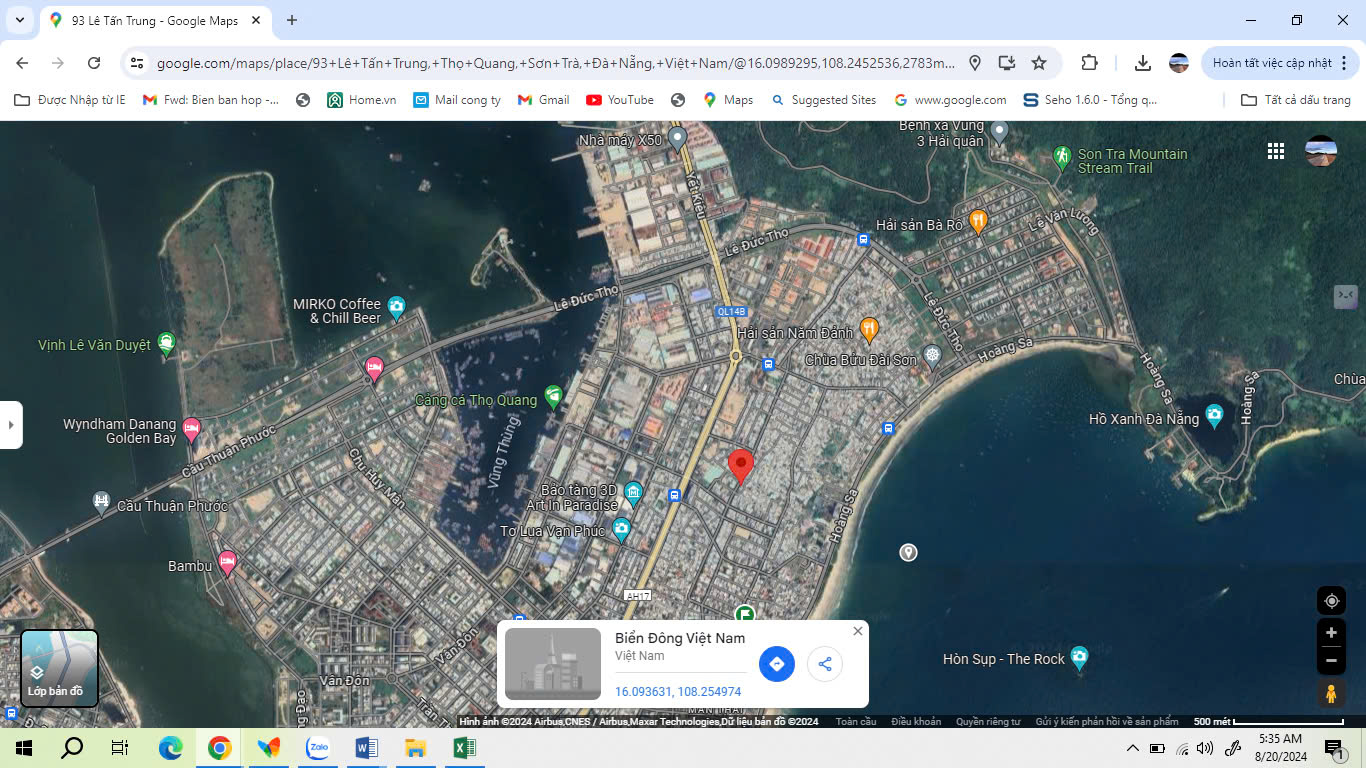Close the Biển Đông Việt Nam info card
1366x768 pixels.
pyautogui.click(x=857, y=631)
